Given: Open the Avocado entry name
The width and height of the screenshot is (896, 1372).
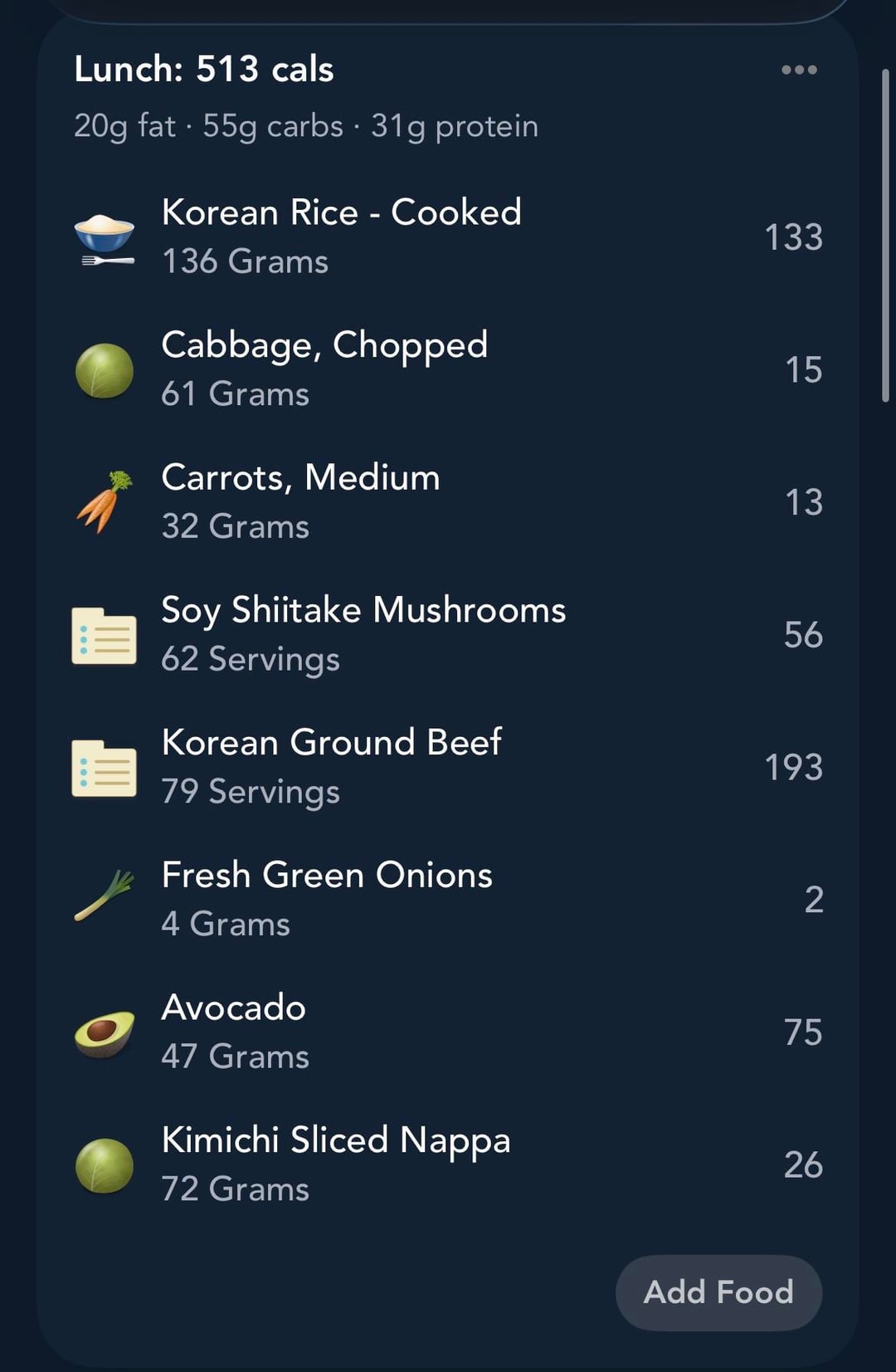Looking at the screenshot, I should 233,1008.
